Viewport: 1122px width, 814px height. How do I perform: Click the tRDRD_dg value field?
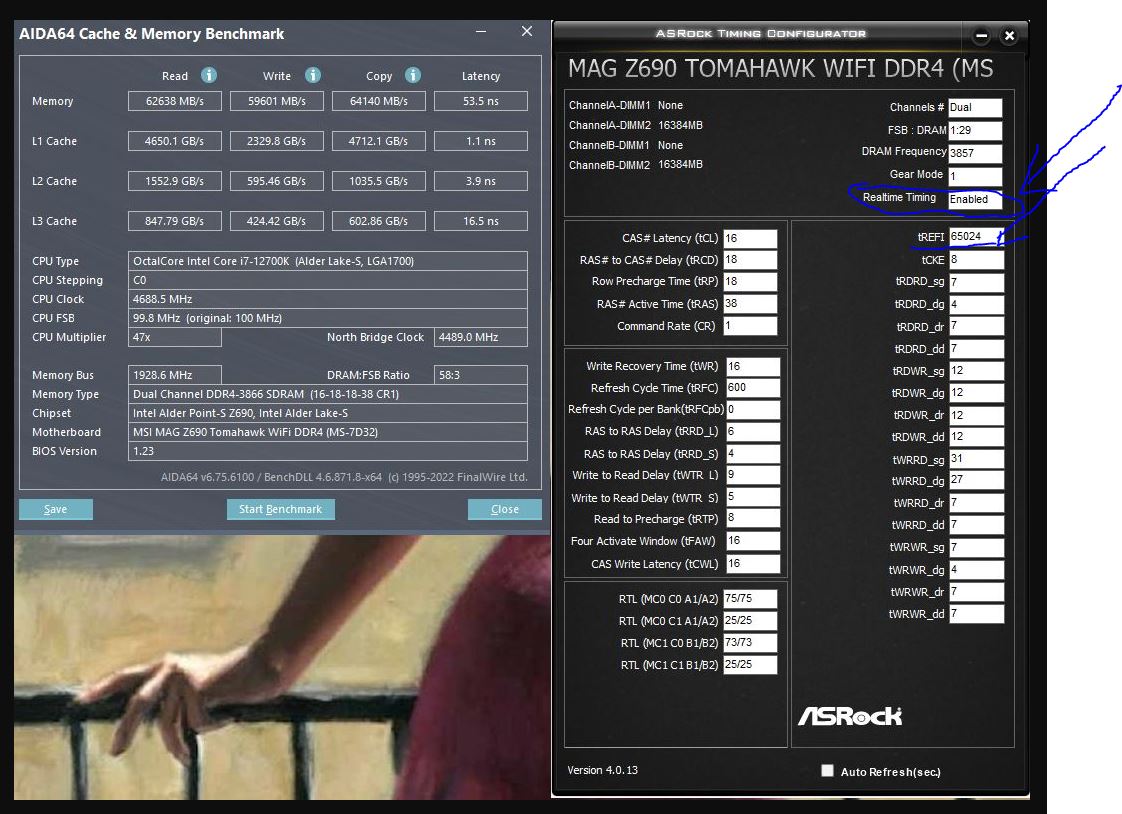[976, 304]
